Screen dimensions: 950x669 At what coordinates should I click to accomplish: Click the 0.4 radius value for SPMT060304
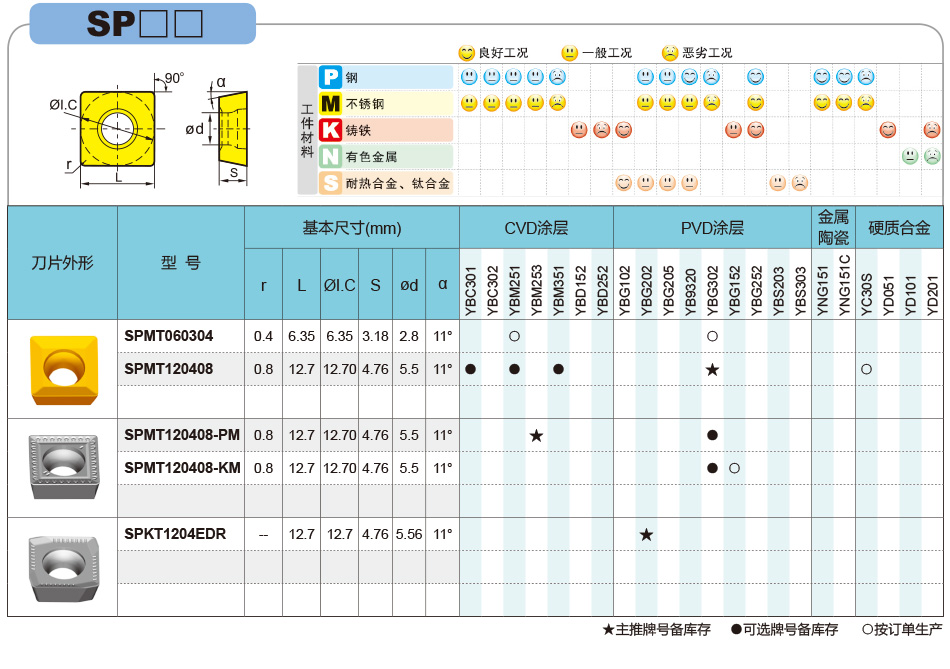(x=263, y=336)
